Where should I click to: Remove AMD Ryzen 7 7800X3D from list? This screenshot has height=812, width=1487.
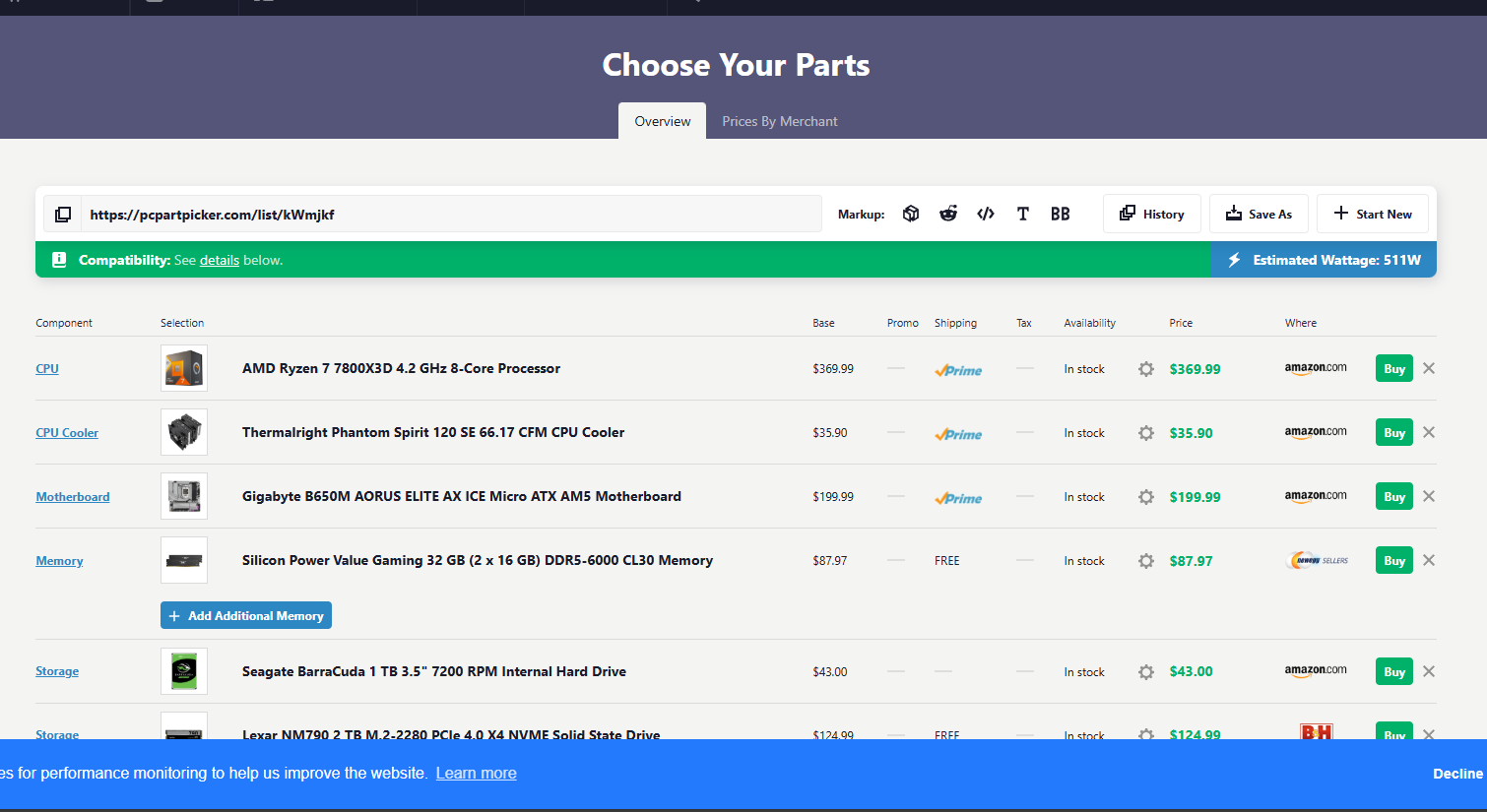[x=1429, y=368]
